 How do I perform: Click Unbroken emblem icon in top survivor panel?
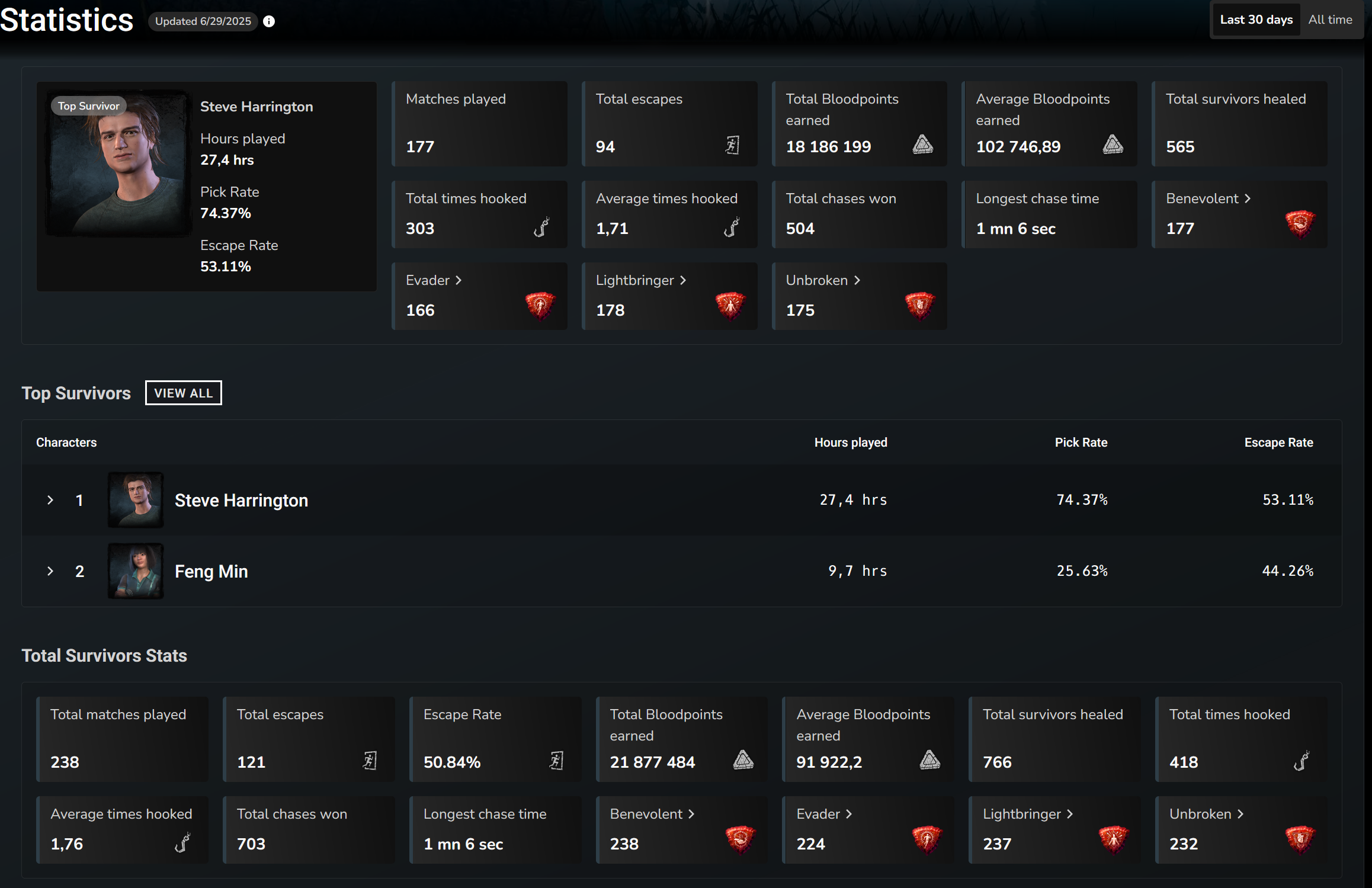click(x=919, y=305)
